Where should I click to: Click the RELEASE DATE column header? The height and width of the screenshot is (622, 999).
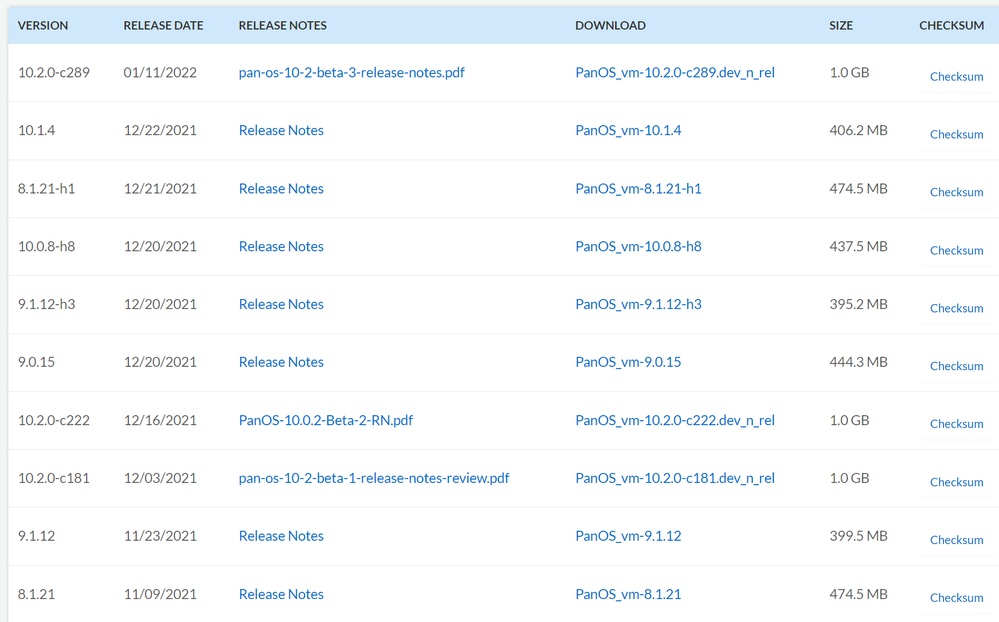(163, 26)
